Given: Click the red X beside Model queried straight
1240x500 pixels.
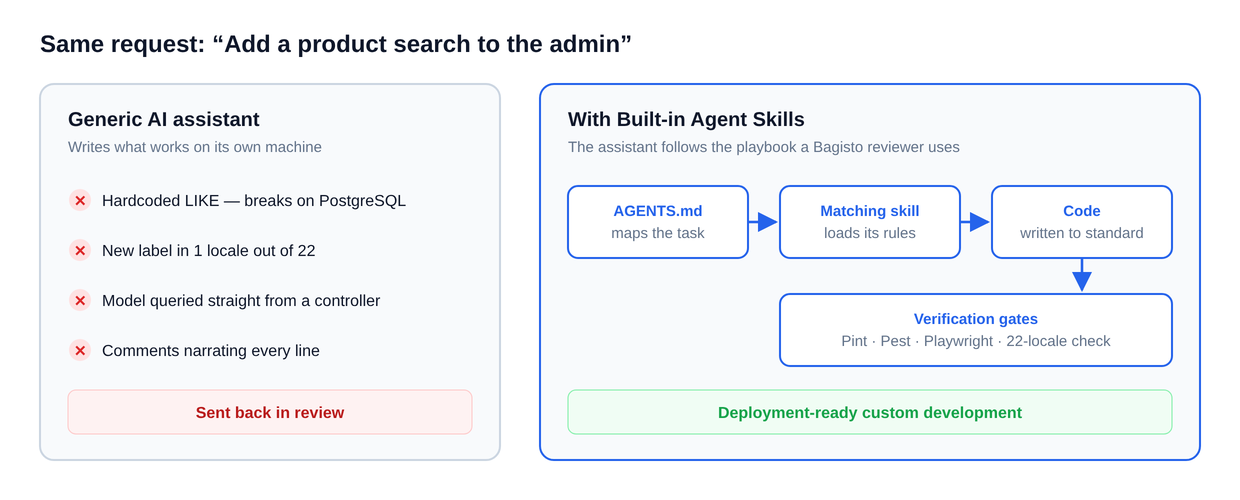Looking at the screenshot, I should pos(80,300).
